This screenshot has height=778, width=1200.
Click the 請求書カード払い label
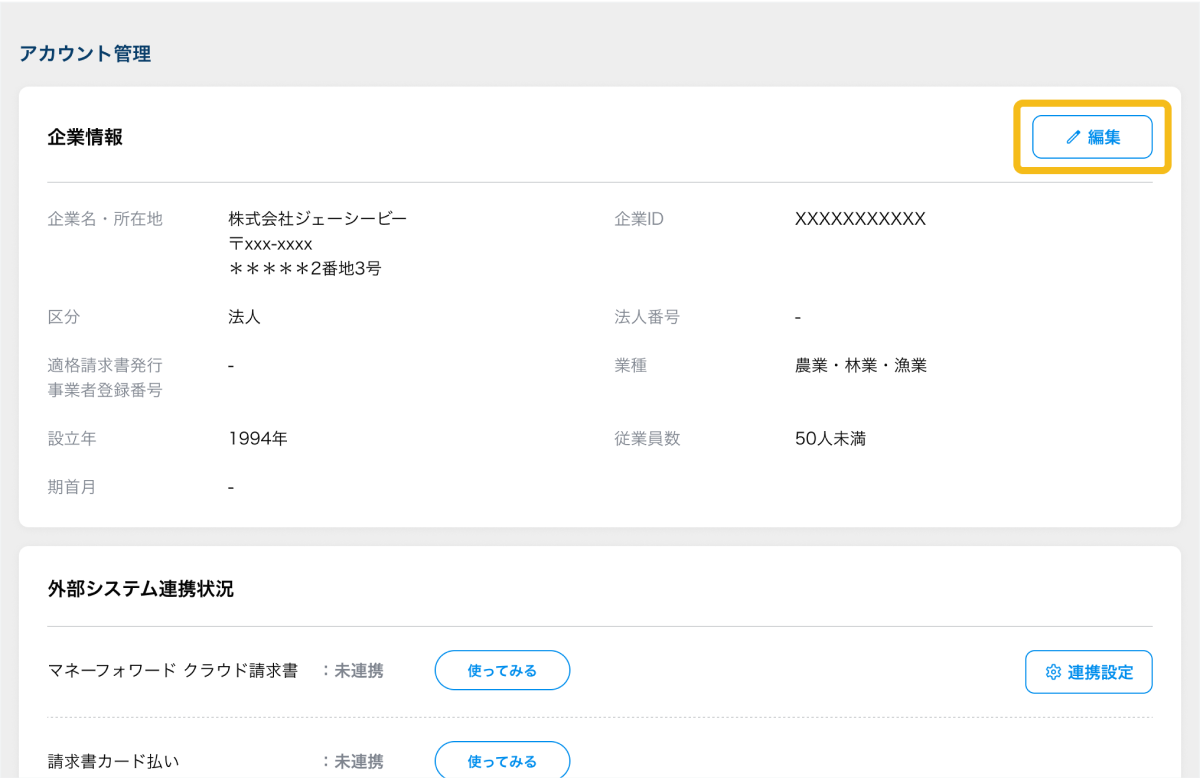coord(114,761)
